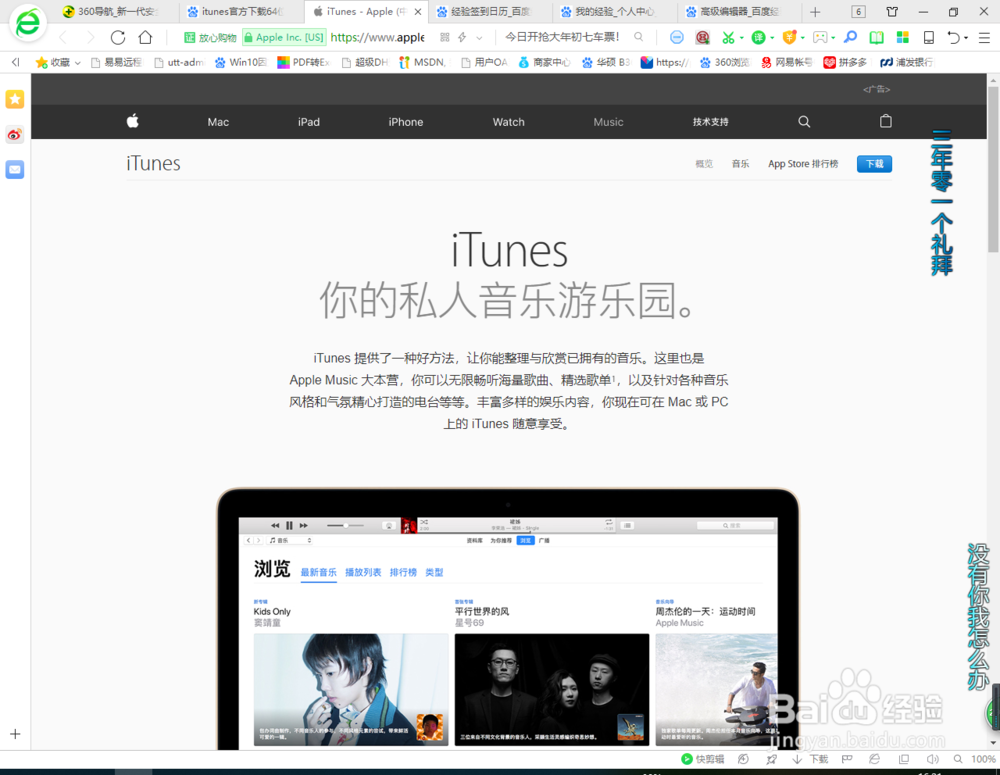Click the page vertical scrollbar thumb
The width and height of the screenshot is (1000, 775).
993,169
